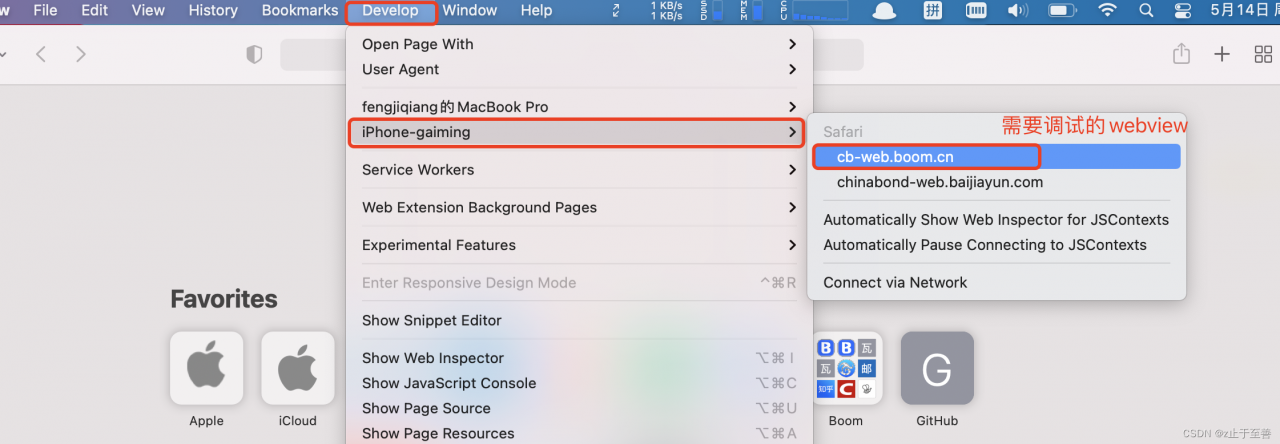This screenshot has width=1280, height=444.
Task: Open the Develop menu
Action: click(391, 11)
